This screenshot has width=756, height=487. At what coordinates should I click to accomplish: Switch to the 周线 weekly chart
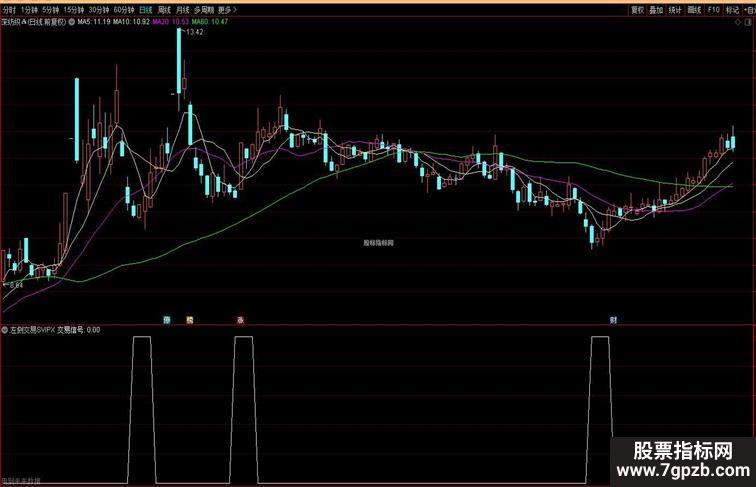[164, 10]
